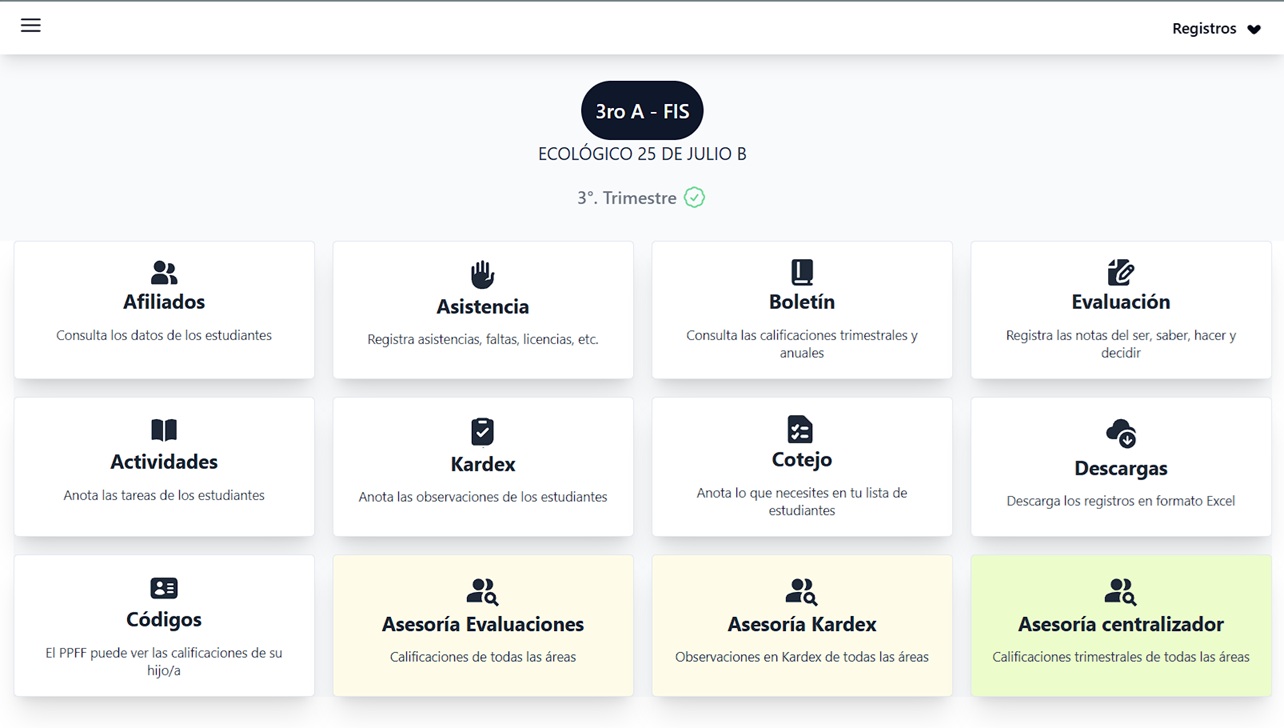Open the Registros menu
This screenshot has height=728, width=1284.
point(1202,28)
